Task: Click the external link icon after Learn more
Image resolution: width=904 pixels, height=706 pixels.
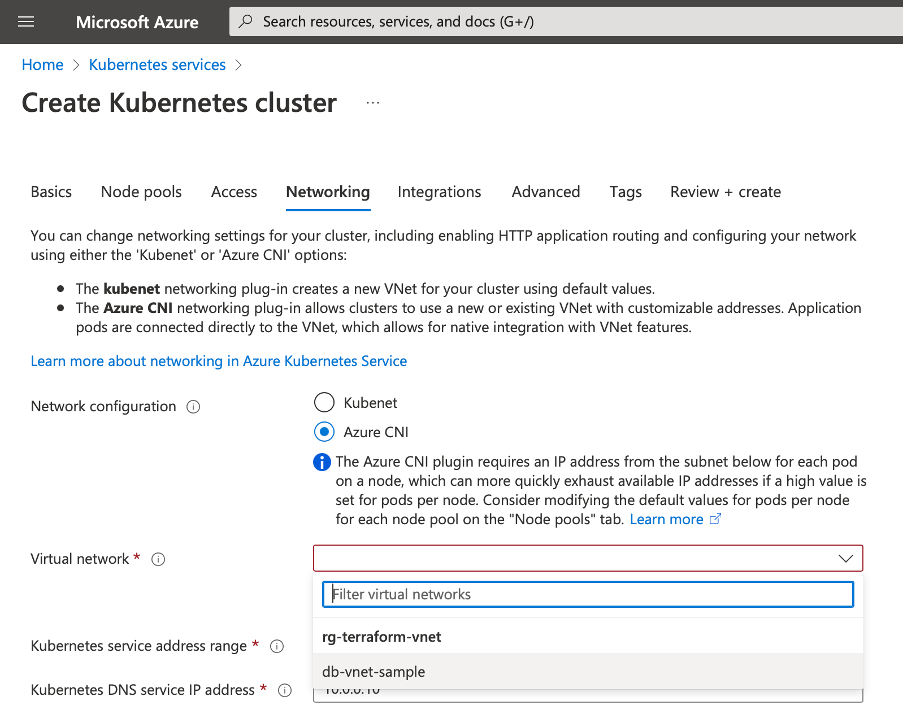Action: 715,519
